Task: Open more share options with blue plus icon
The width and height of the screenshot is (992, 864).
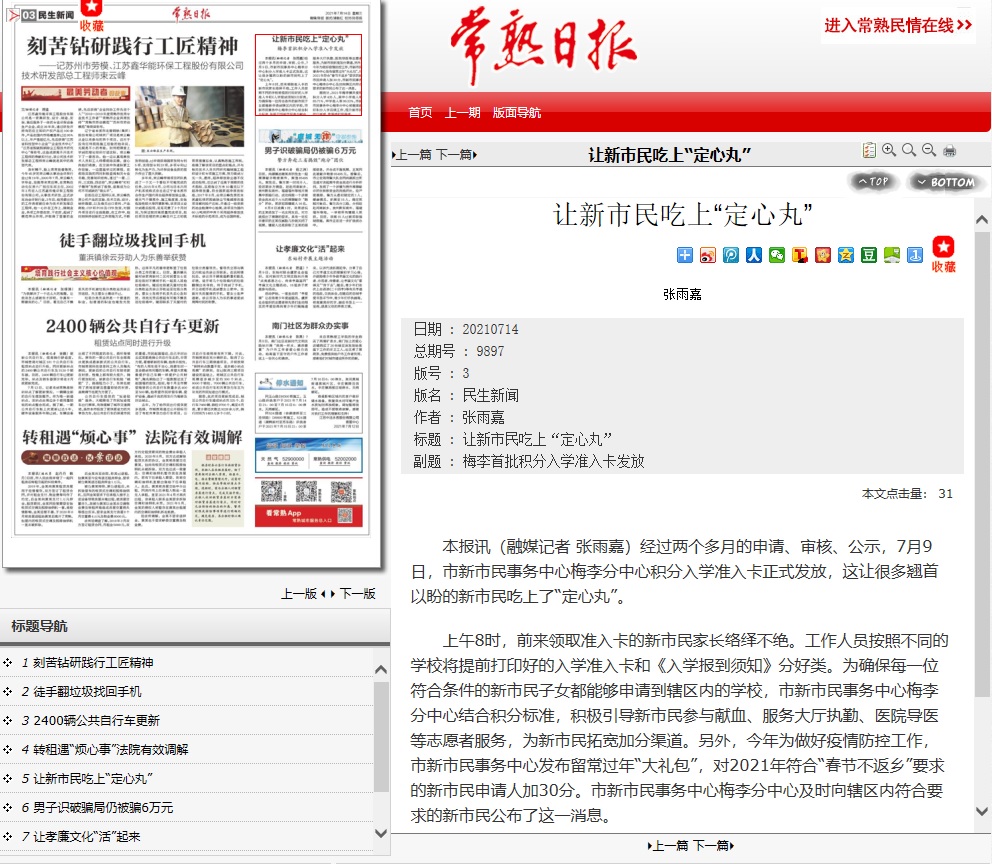Action: pos(685,255)
